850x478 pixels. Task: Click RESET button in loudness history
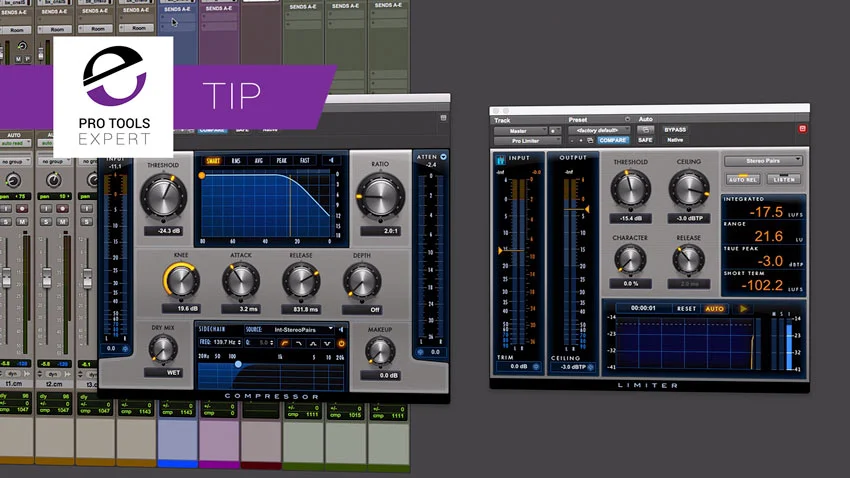click(x=686, y=308)
